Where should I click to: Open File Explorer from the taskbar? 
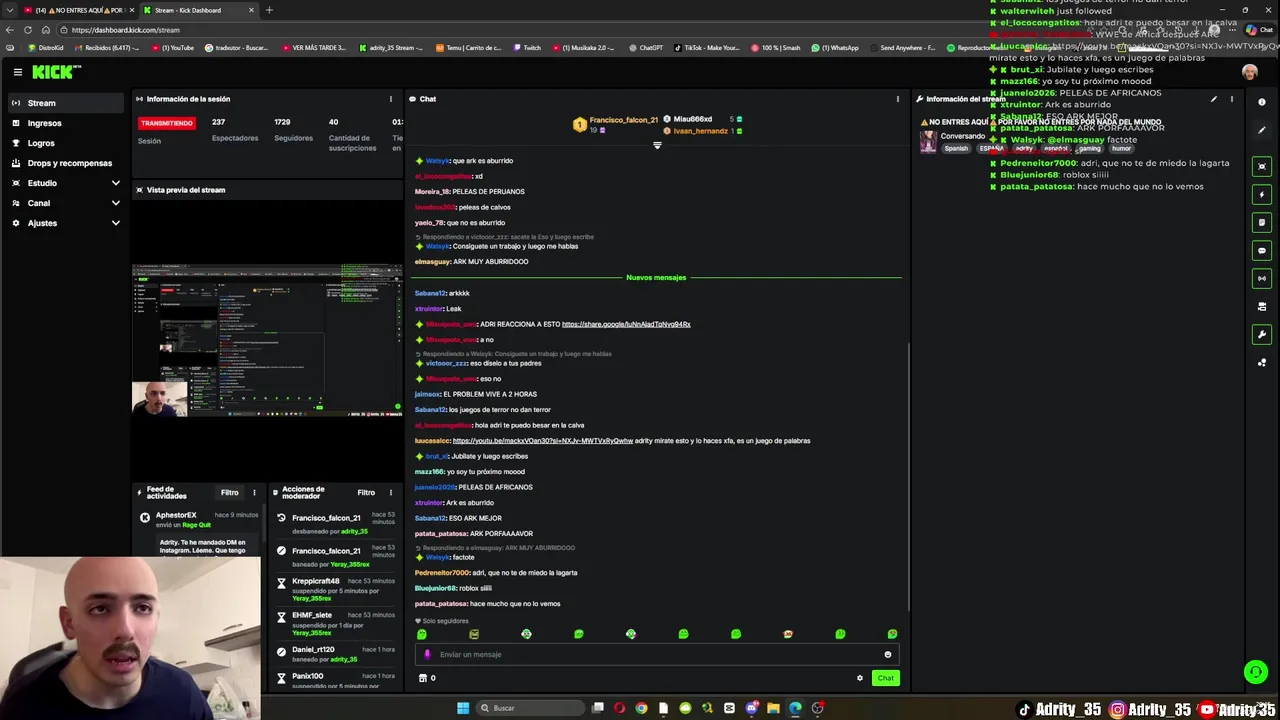pyautogui.click(x=773, y=708)
